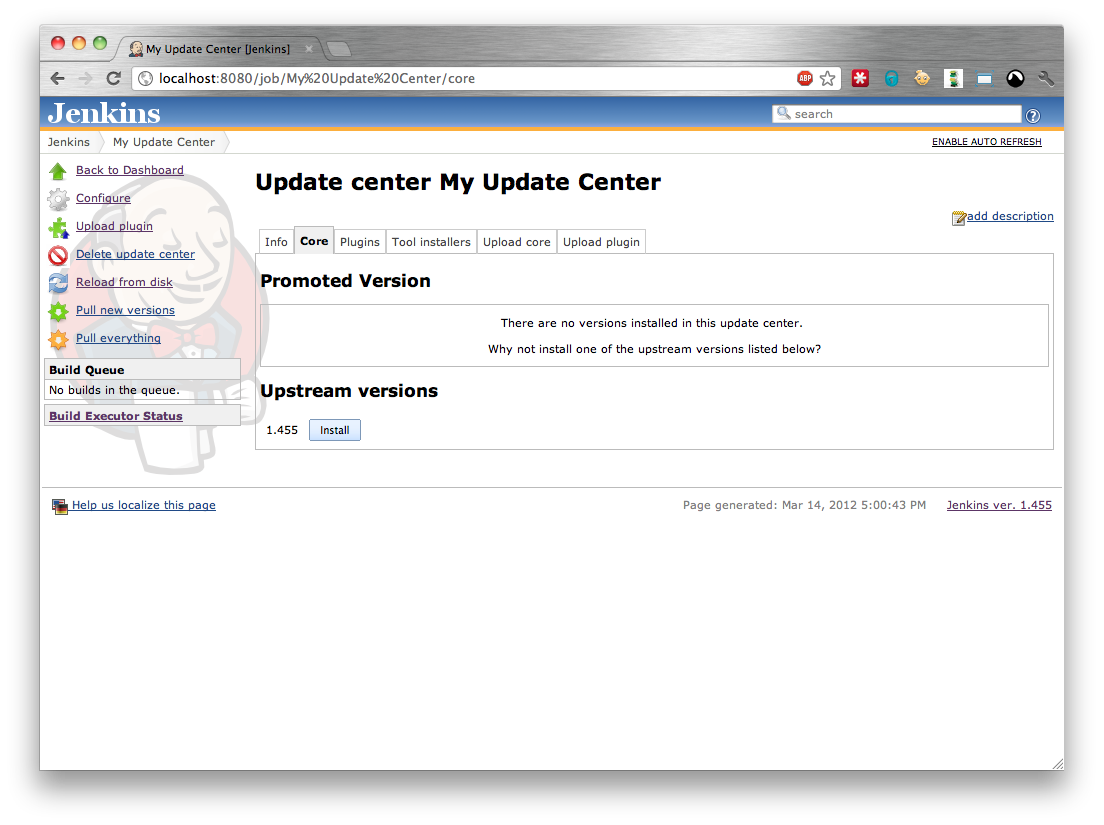This screenshot has height=825, width=1104.
Task: Open the Plugins tab
Action: tap(360, 241)
